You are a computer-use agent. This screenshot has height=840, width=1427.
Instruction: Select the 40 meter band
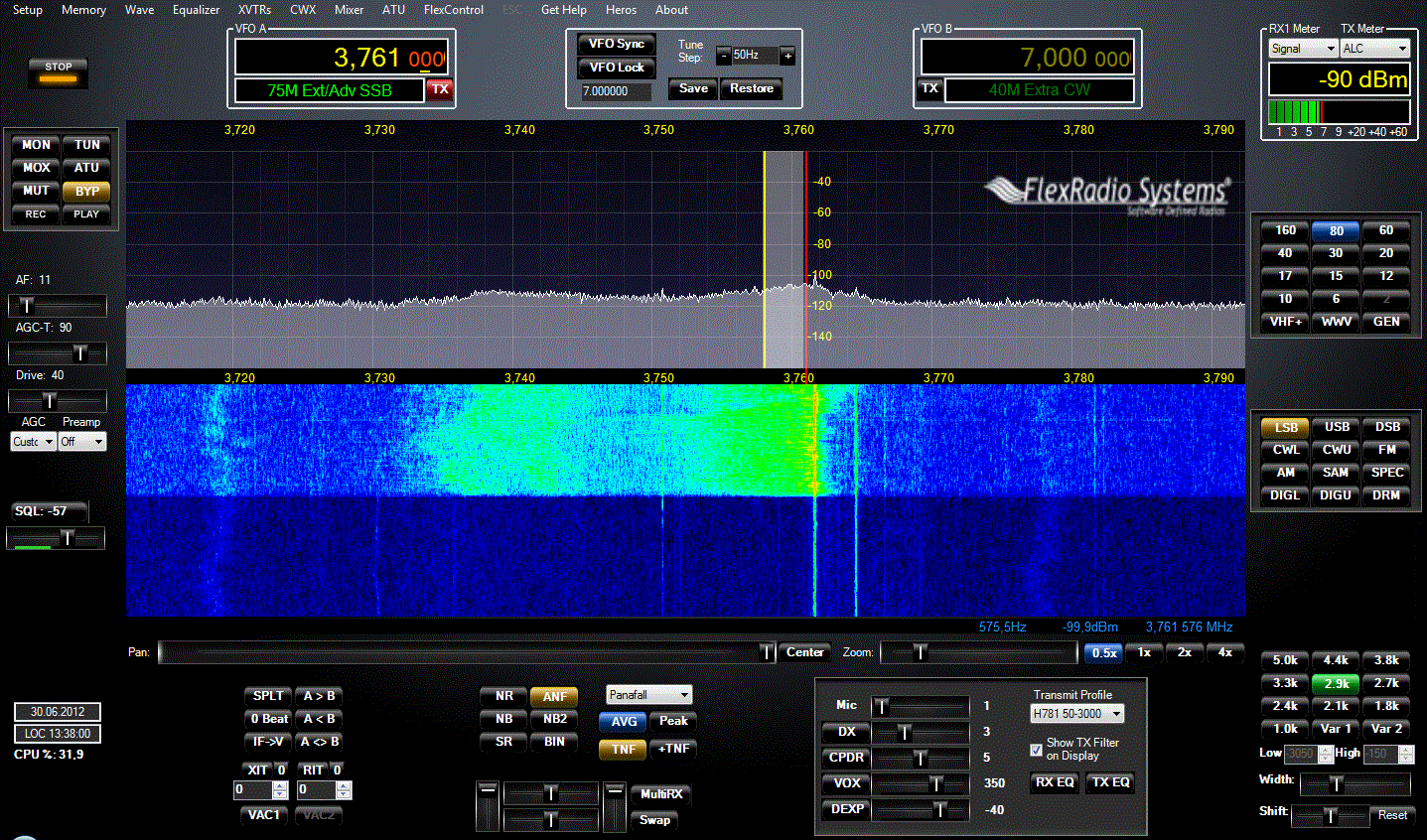(x=1284, y=253)
